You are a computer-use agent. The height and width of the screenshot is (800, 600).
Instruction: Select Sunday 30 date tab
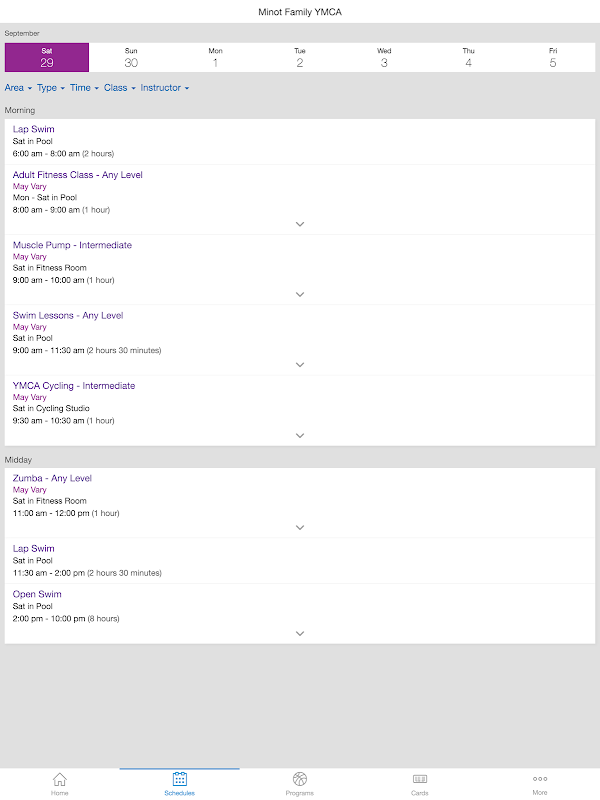131,57
